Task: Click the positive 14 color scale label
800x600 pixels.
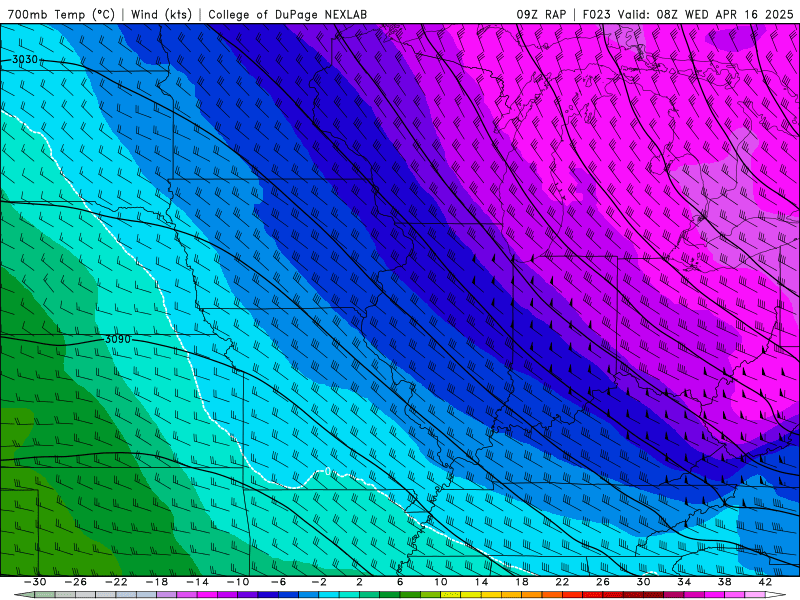Action: 481,582
